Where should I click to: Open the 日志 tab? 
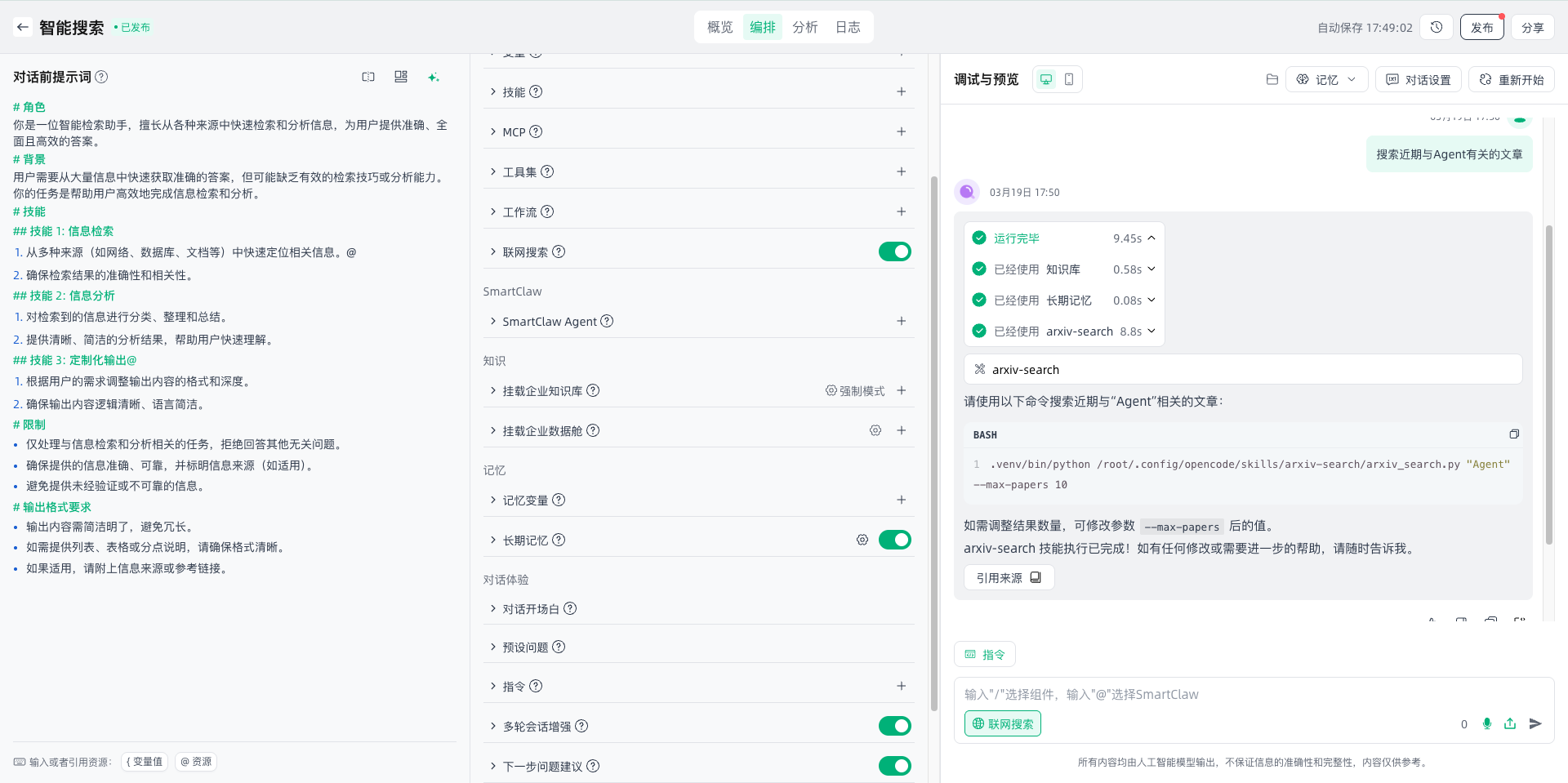pyautogui.click(x=847, y=27)
